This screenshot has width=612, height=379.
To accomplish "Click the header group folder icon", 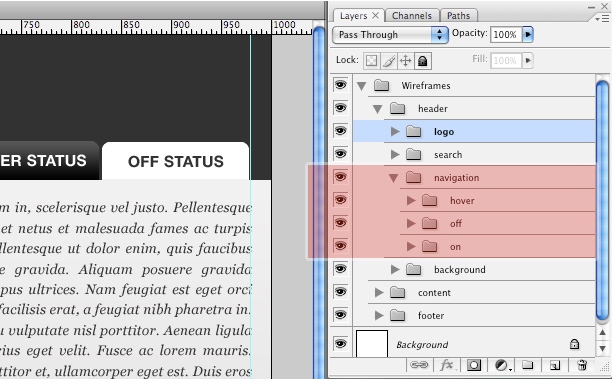I will [397, 109].
